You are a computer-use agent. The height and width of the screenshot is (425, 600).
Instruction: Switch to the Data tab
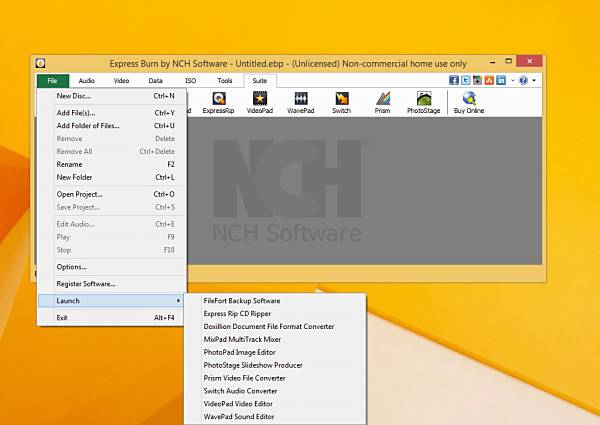click(x=156, y=81)
